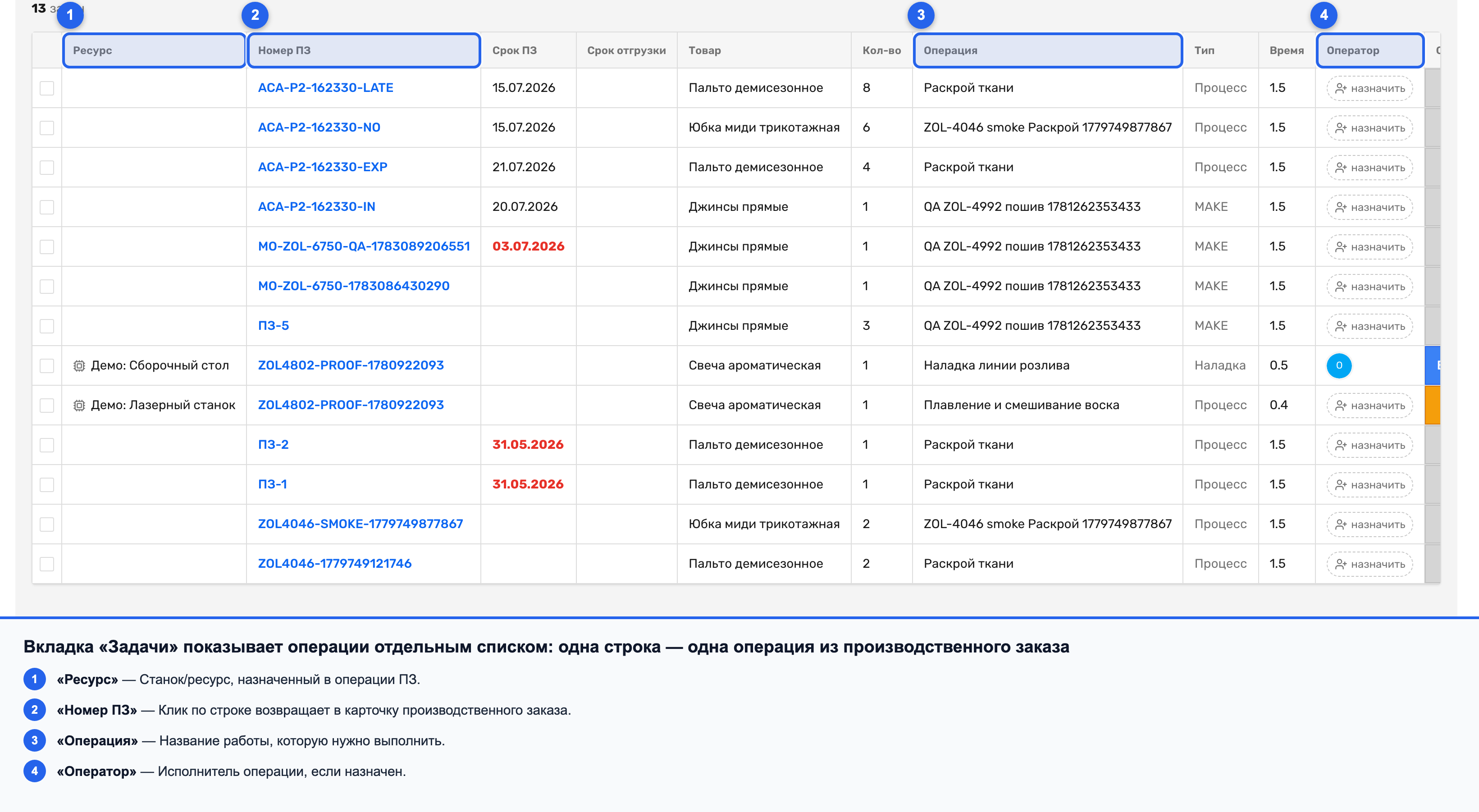1479x812 pixels.
Task: Click назначить in the ПЗ-2 row
Action: point(1369,445)
